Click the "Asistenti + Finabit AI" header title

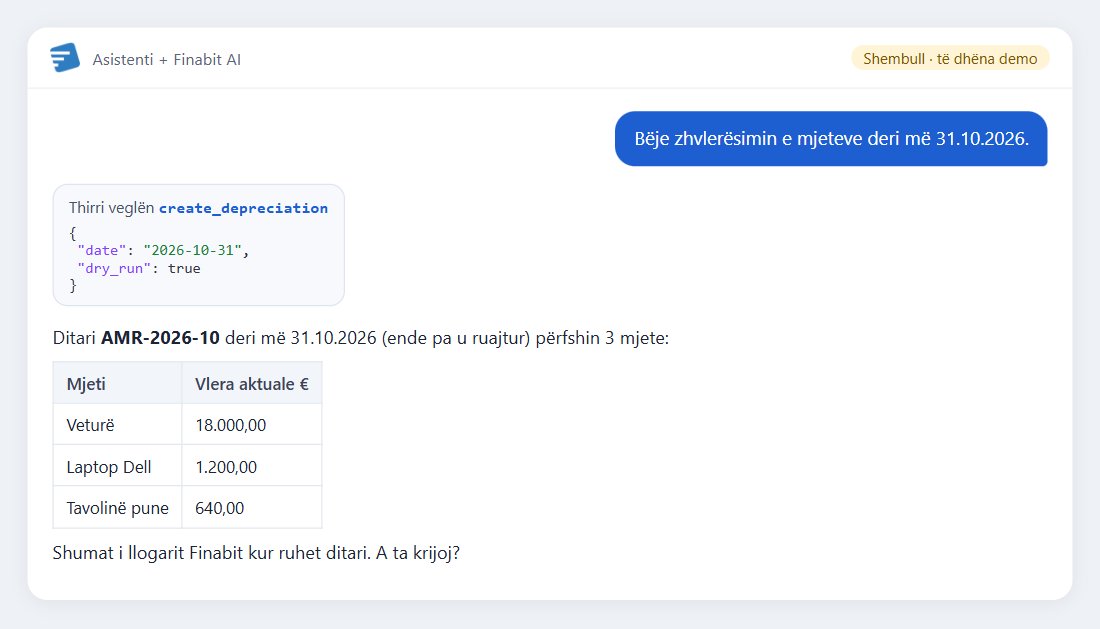coord(166,60)
